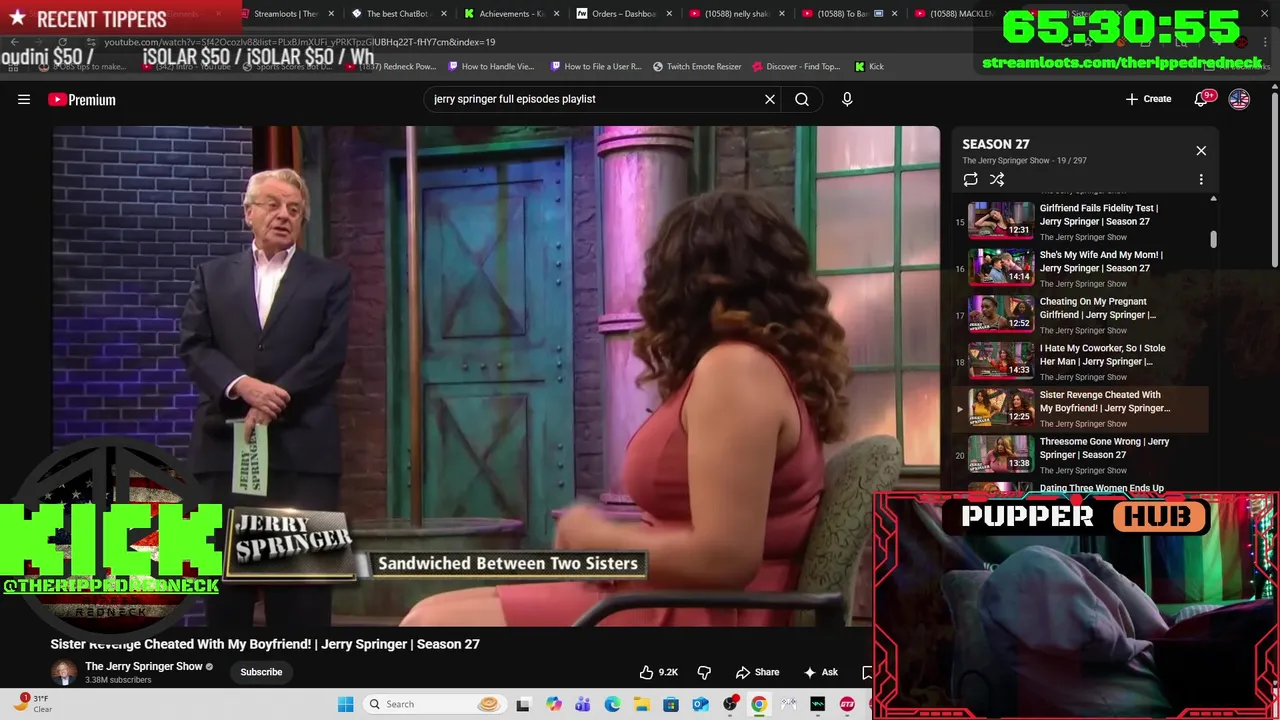
Task: Close the Streamloots tab
Action: pyautogui.click(x=331, y=14)
